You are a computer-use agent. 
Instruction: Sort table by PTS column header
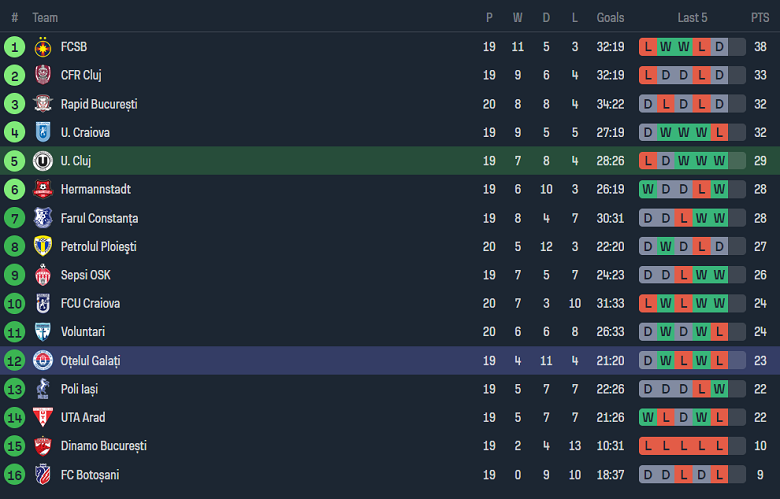(x=760, y=18)
